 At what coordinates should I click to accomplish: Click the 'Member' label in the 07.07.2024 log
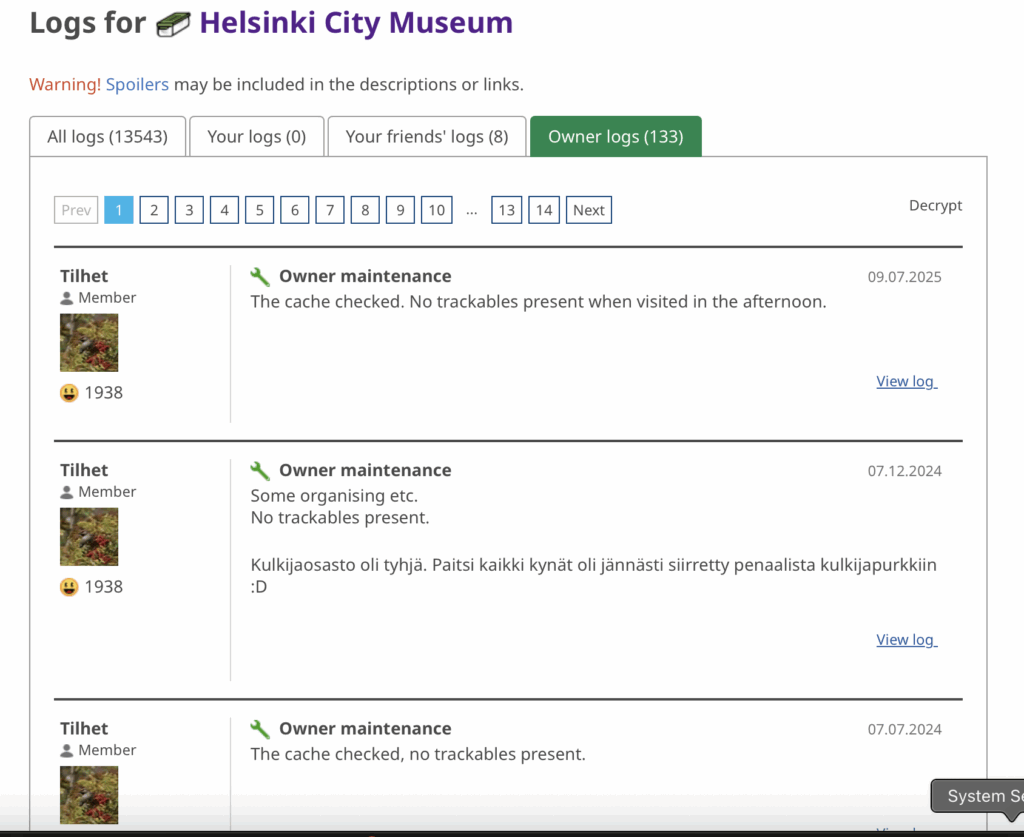click(107, 750)
